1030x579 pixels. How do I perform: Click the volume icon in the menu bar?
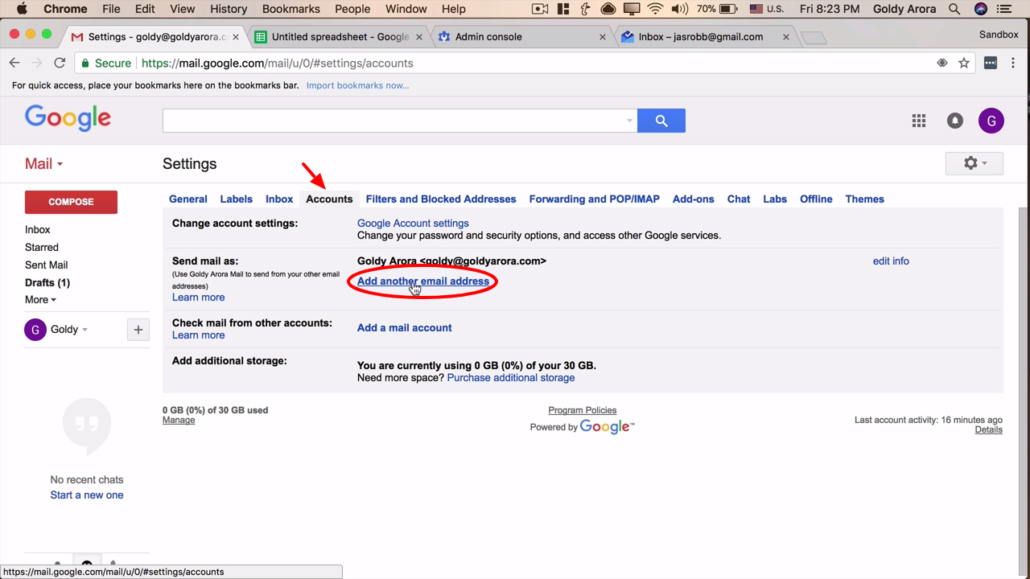click(x=679, y=9)
